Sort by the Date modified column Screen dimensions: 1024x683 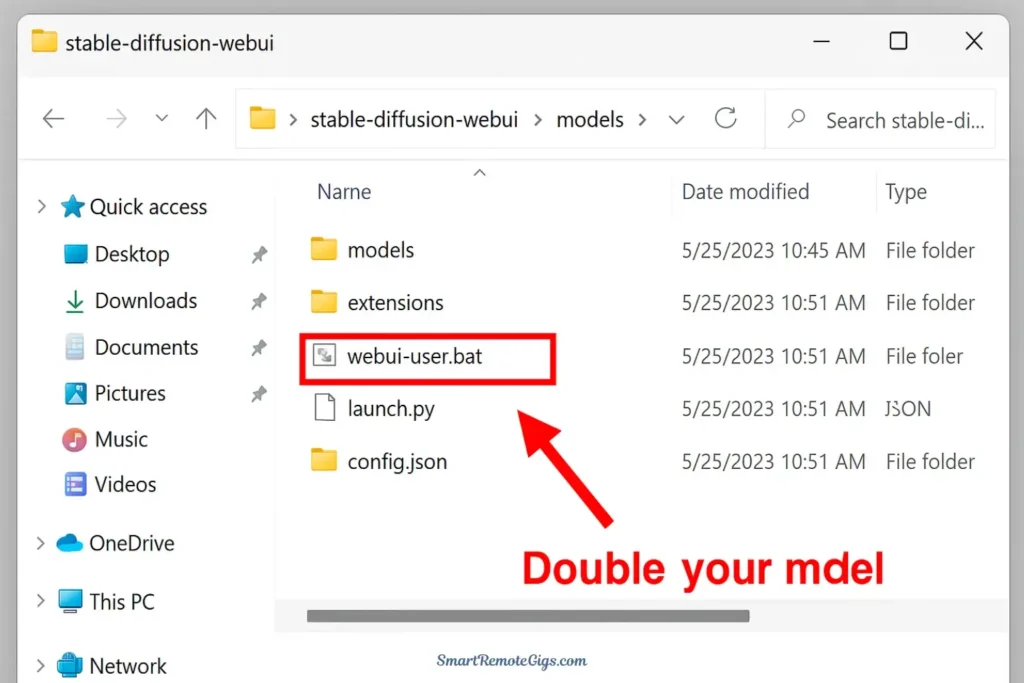click(x=745, y=191)
